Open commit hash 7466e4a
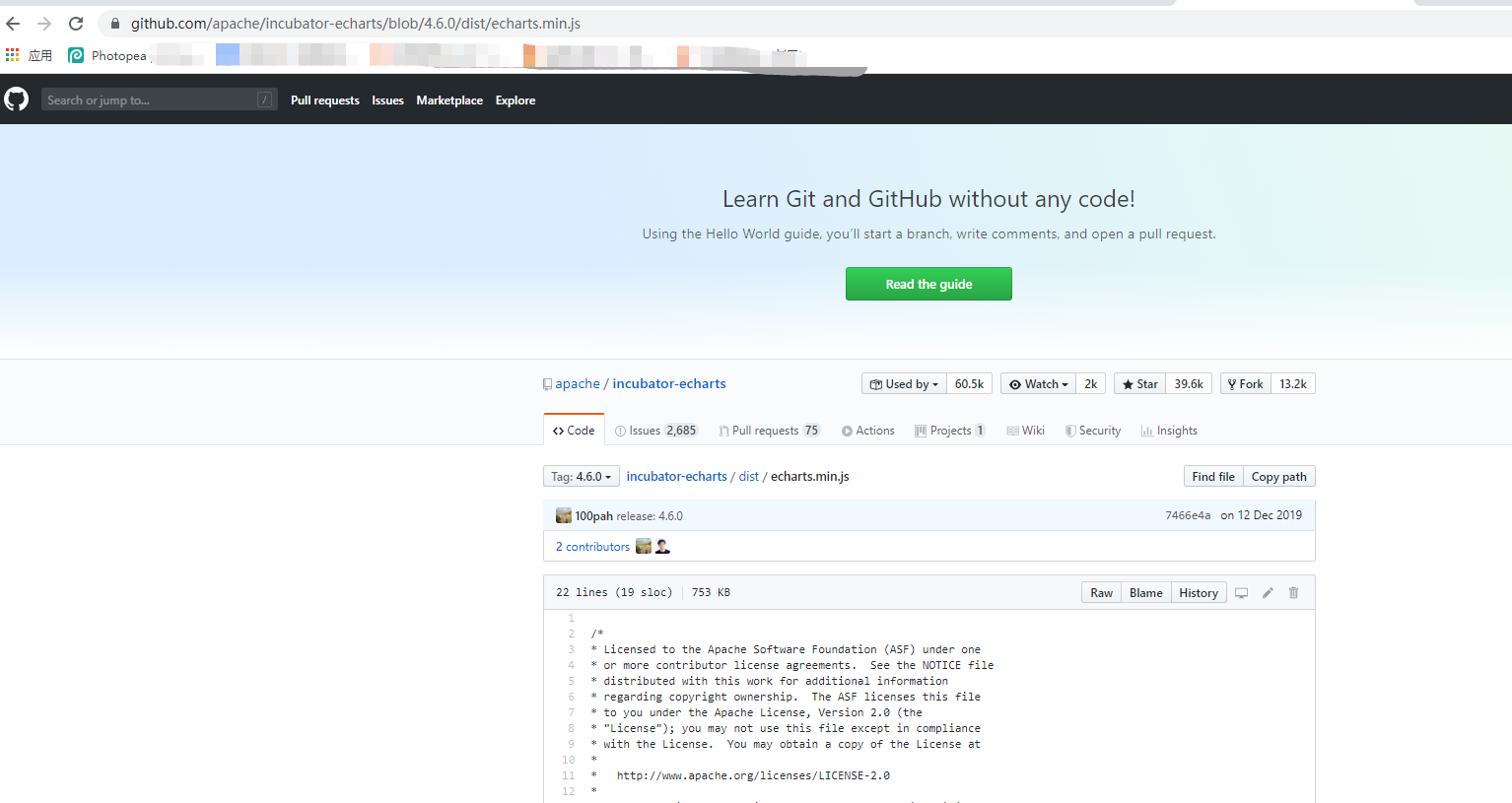The image size is (1512, 803). (x=1188, y=515)
